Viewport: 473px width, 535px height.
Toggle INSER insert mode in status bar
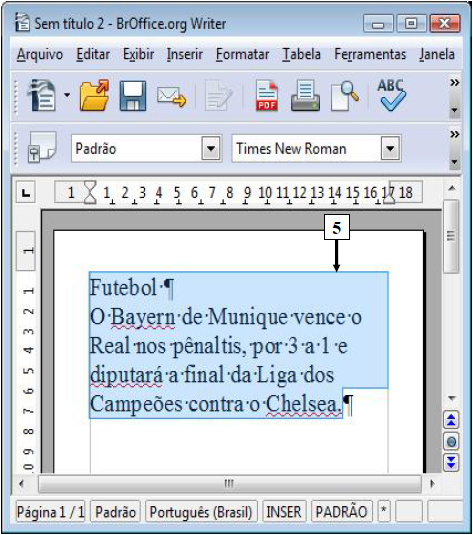(284, 511)
